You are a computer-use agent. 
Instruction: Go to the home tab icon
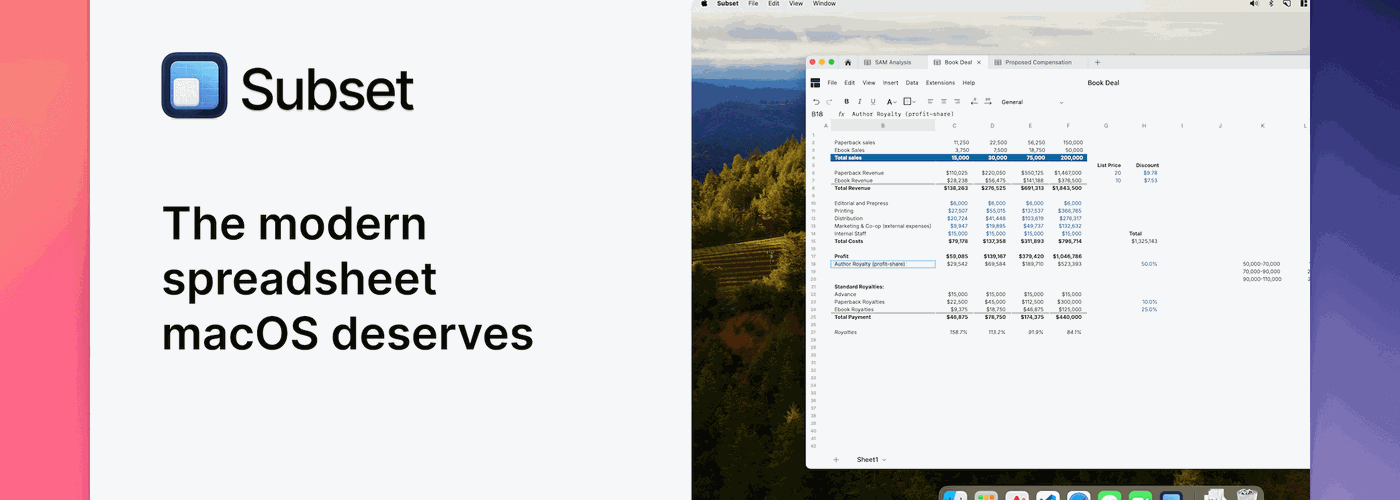847,62
